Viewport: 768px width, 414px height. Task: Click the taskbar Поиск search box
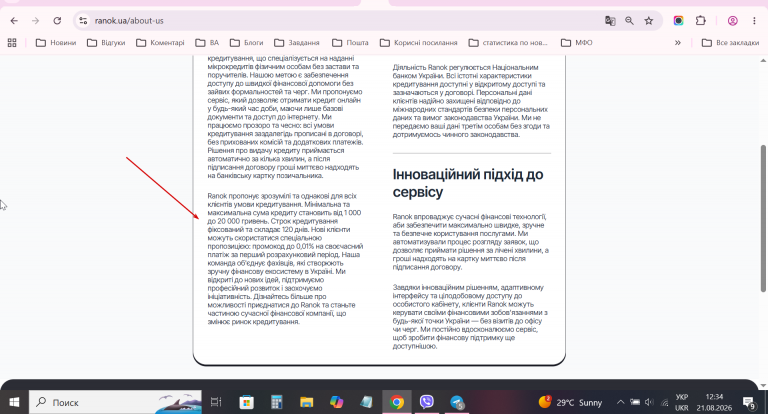click(115, 402)
